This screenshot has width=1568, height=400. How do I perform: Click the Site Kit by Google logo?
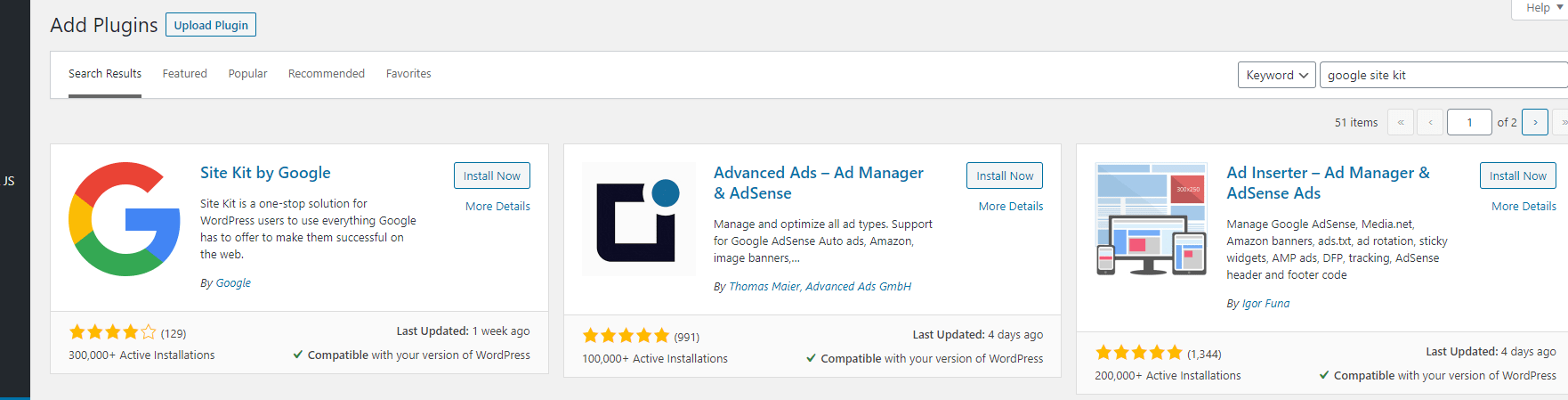point(125,219)
